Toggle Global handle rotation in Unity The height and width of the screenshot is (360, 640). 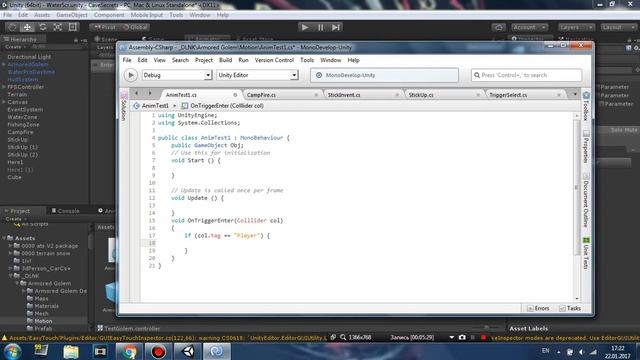(135, 27)
